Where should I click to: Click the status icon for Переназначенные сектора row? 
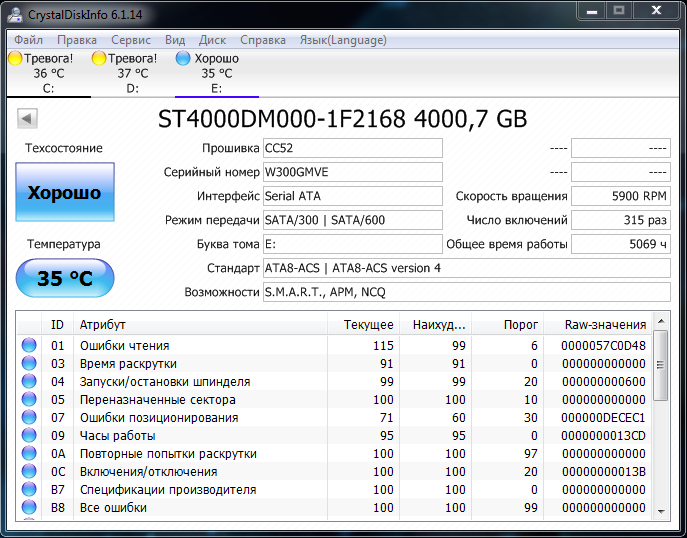(28, 400)
